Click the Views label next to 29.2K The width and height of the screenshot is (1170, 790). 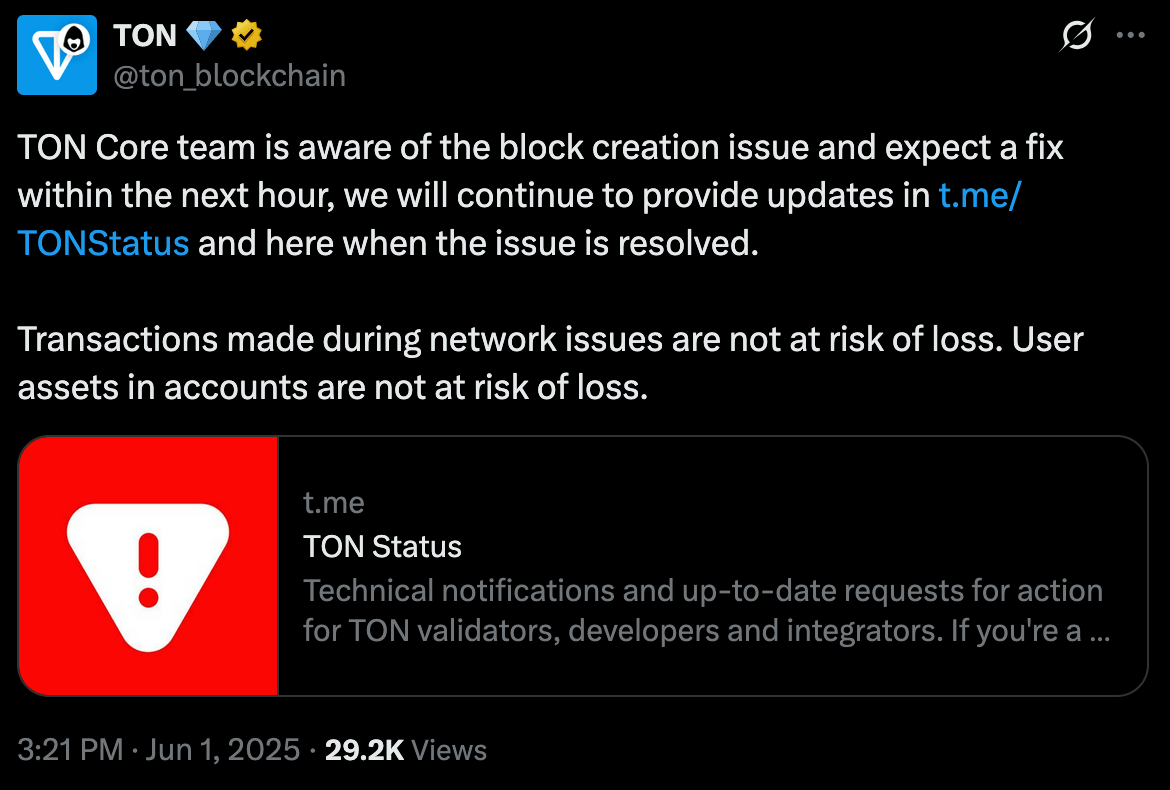[x=449, y=750]
